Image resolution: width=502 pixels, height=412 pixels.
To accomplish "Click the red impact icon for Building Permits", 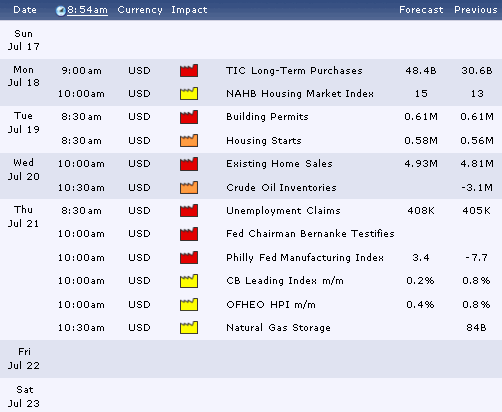I will (189, 117).
